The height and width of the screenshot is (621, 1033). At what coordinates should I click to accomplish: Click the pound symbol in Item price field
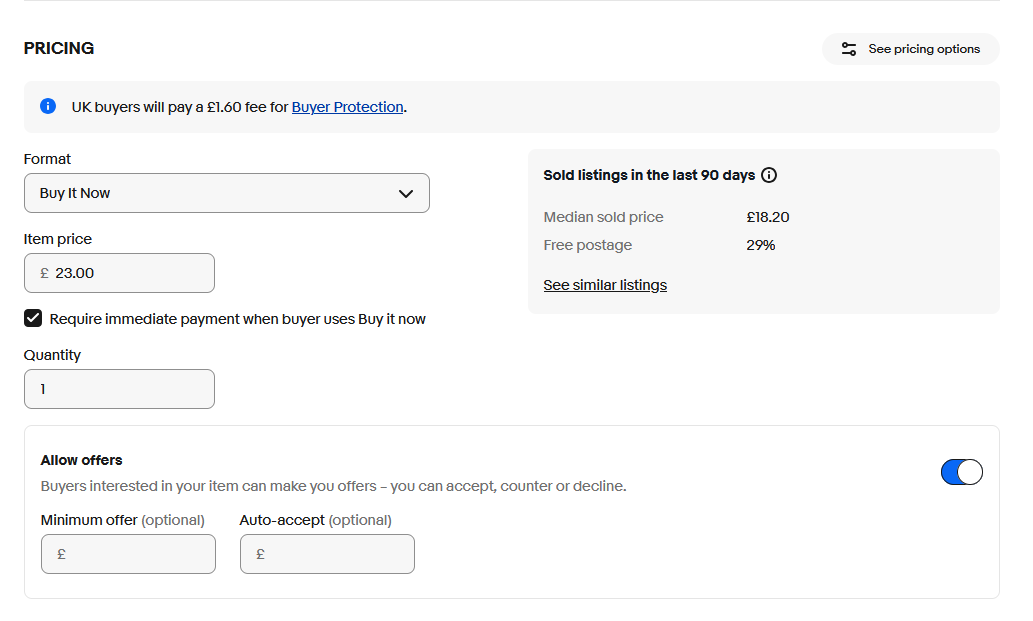pos(44,273)
